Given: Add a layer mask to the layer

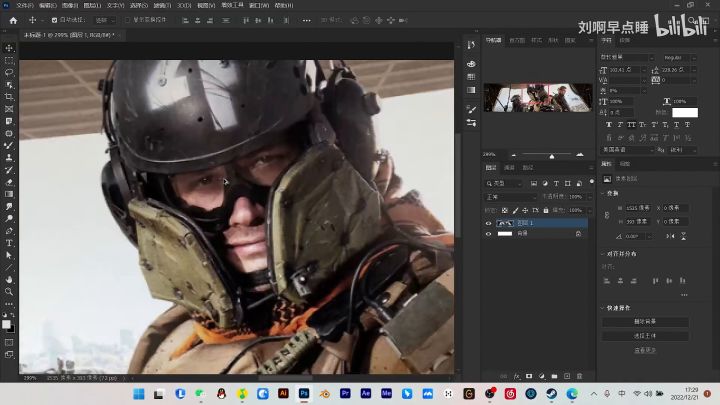Looking at the screenshot, I should click(x=529, y=376).
